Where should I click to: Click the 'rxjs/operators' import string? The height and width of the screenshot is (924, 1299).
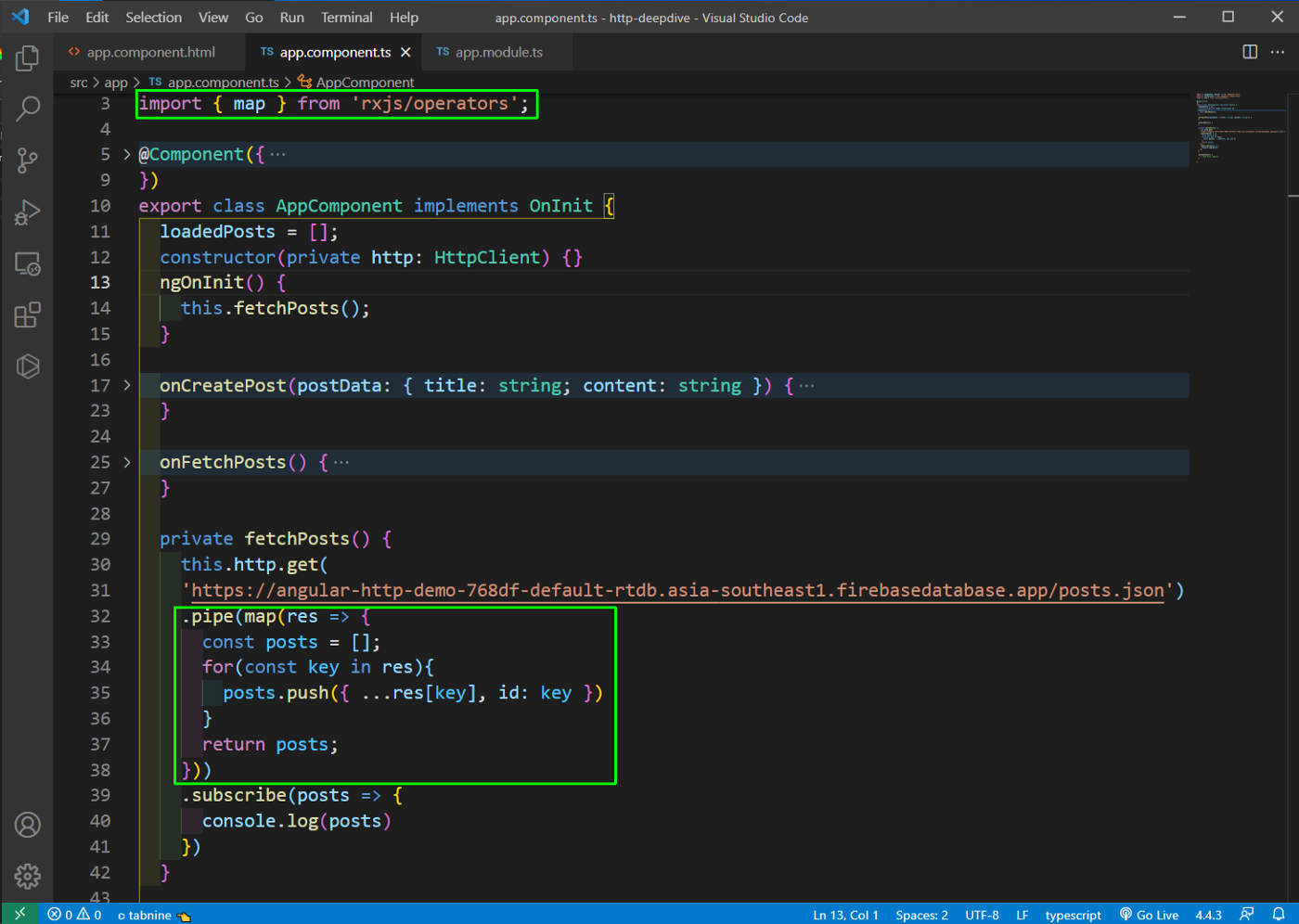(x=434, y=104)
